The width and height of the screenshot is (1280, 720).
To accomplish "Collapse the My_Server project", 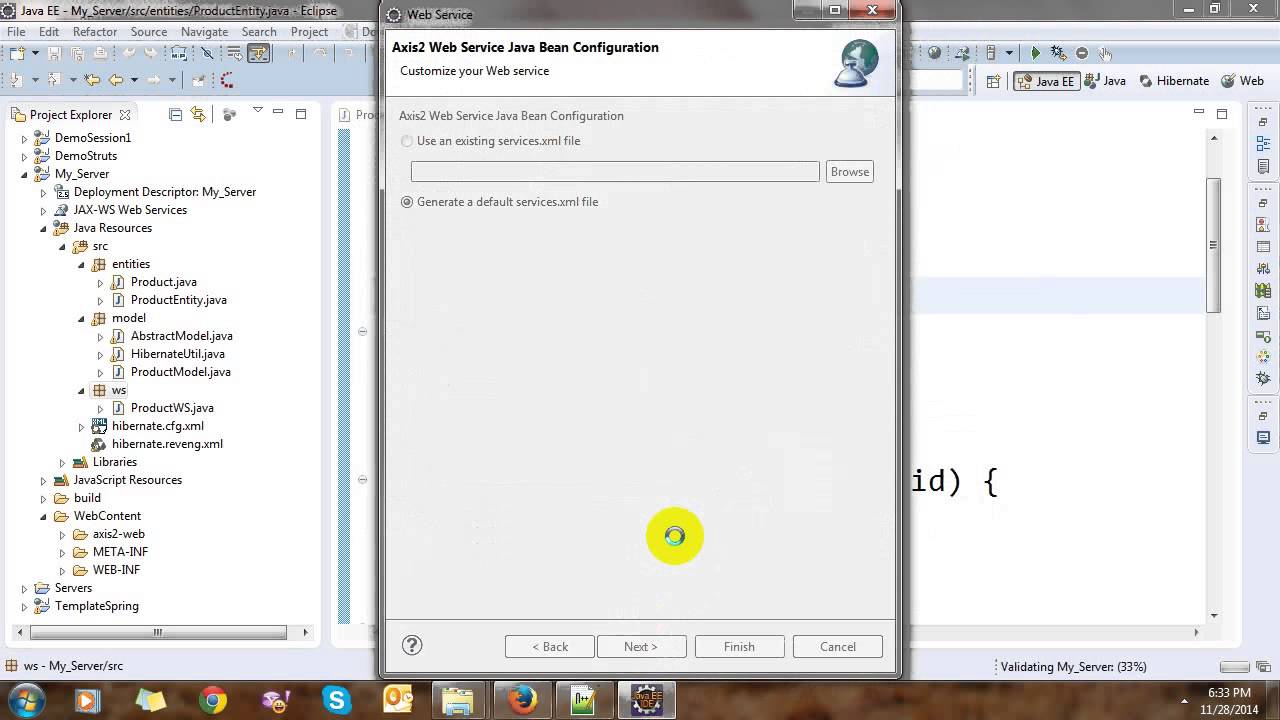I will tap(25, 174).
